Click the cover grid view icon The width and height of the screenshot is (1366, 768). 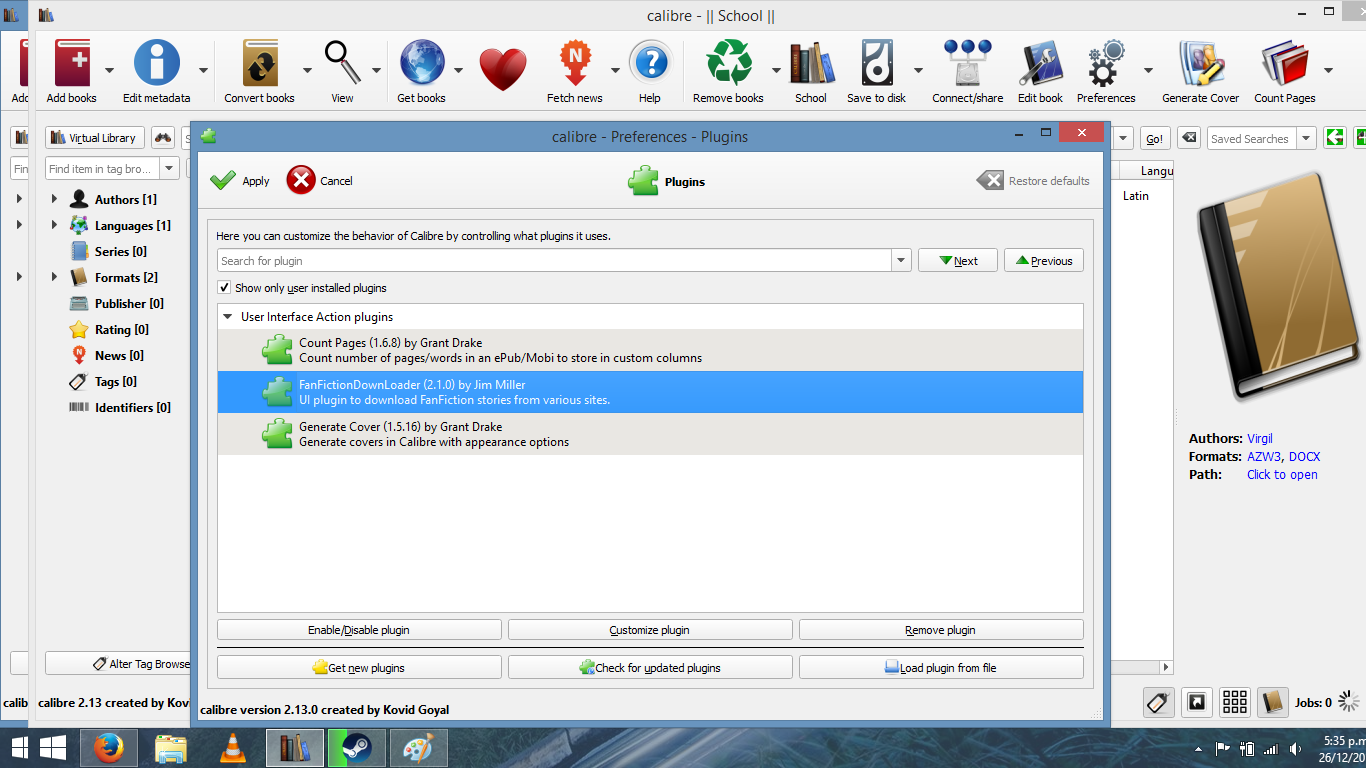[x=1235, y=702]
